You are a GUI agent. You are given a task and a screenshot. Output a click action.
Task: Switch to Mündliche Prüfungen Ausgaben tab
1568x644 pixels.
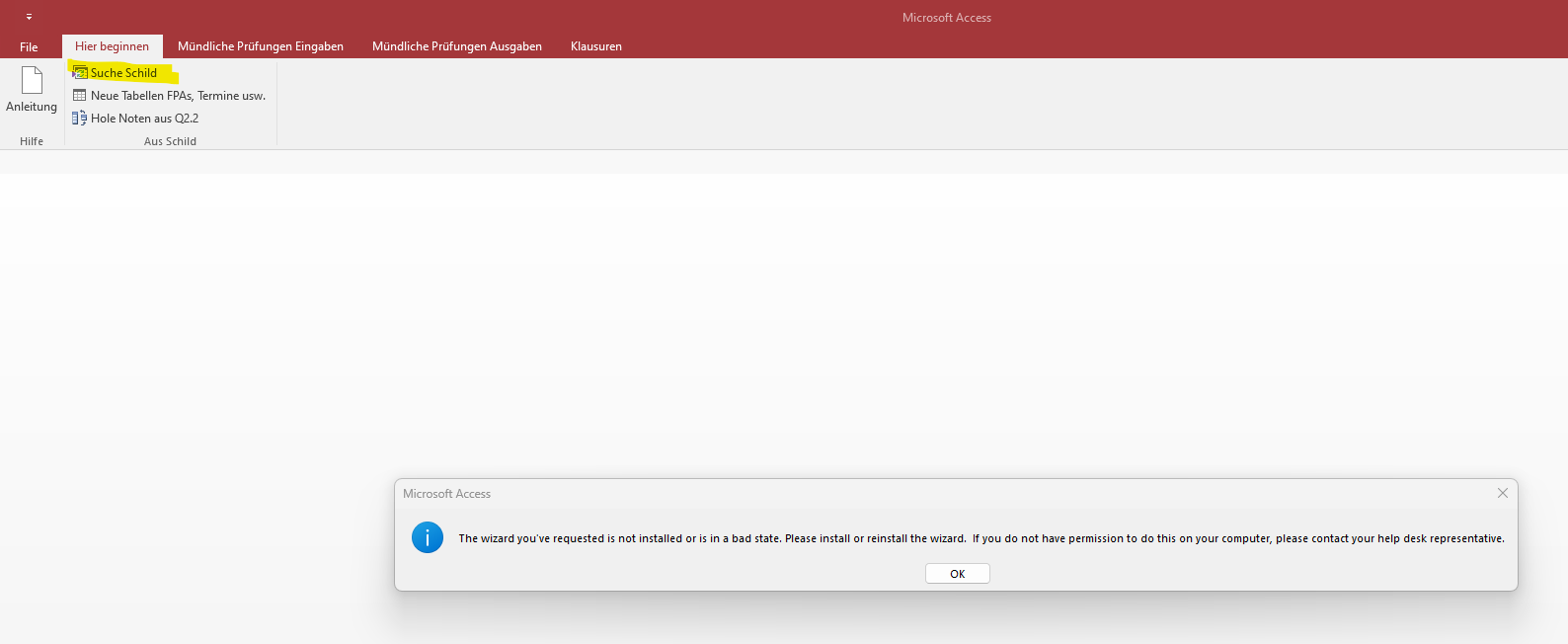(457, 46)
